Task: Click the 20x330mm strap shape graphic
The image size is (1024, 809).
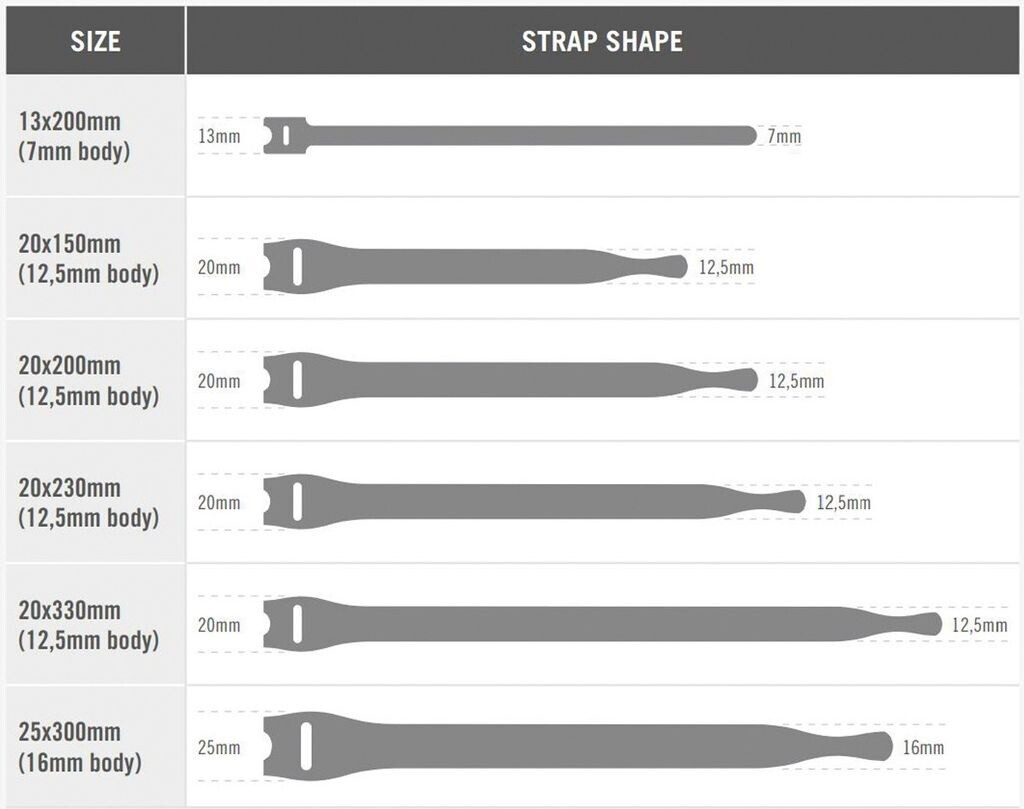Action: 600,624
